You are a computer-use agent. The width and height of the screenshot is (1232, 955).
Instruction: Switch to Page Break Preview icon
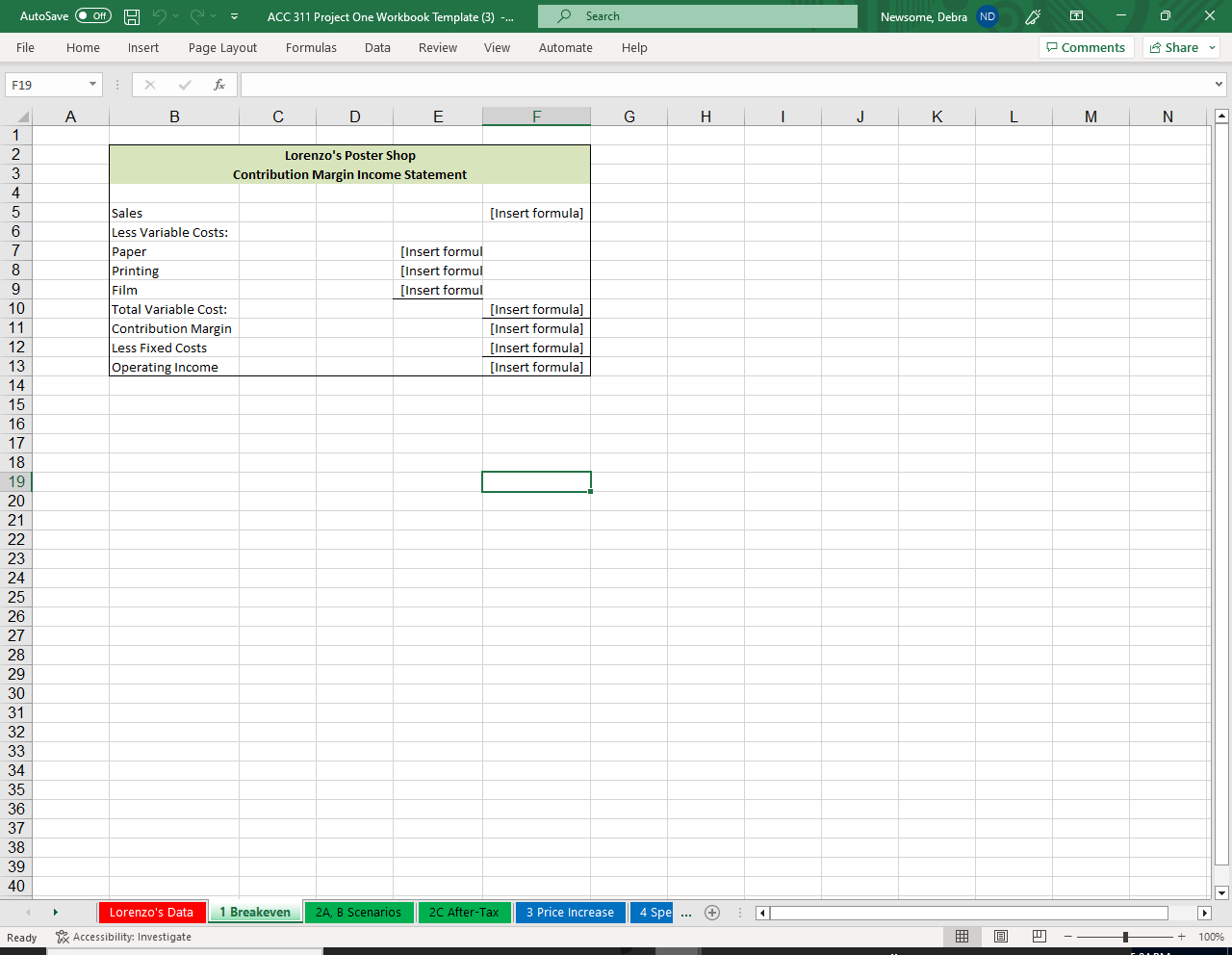pos(1039,937)
